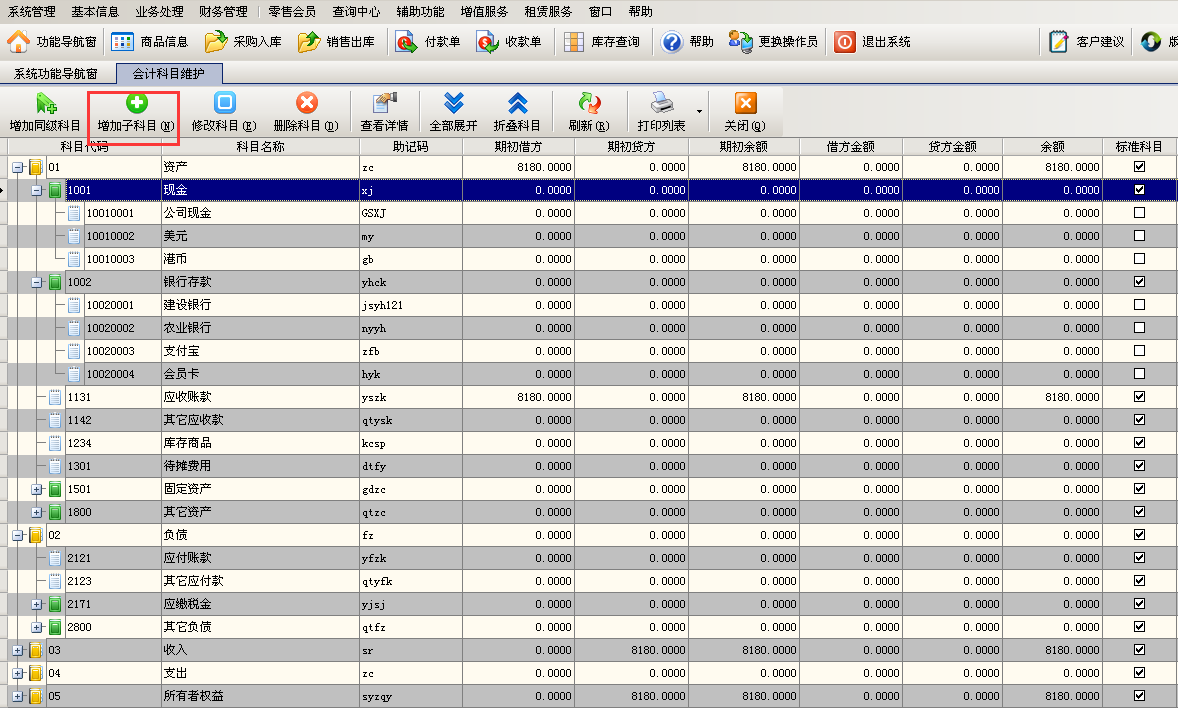Click 关闭 orange close button

pos(745,112)
